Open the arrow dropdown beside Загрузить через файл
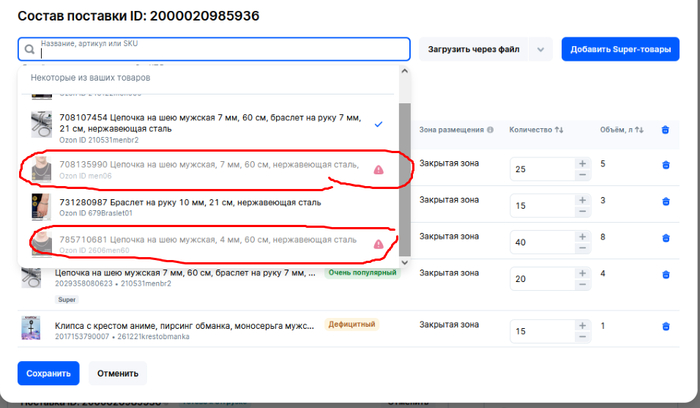 point(541,49)
